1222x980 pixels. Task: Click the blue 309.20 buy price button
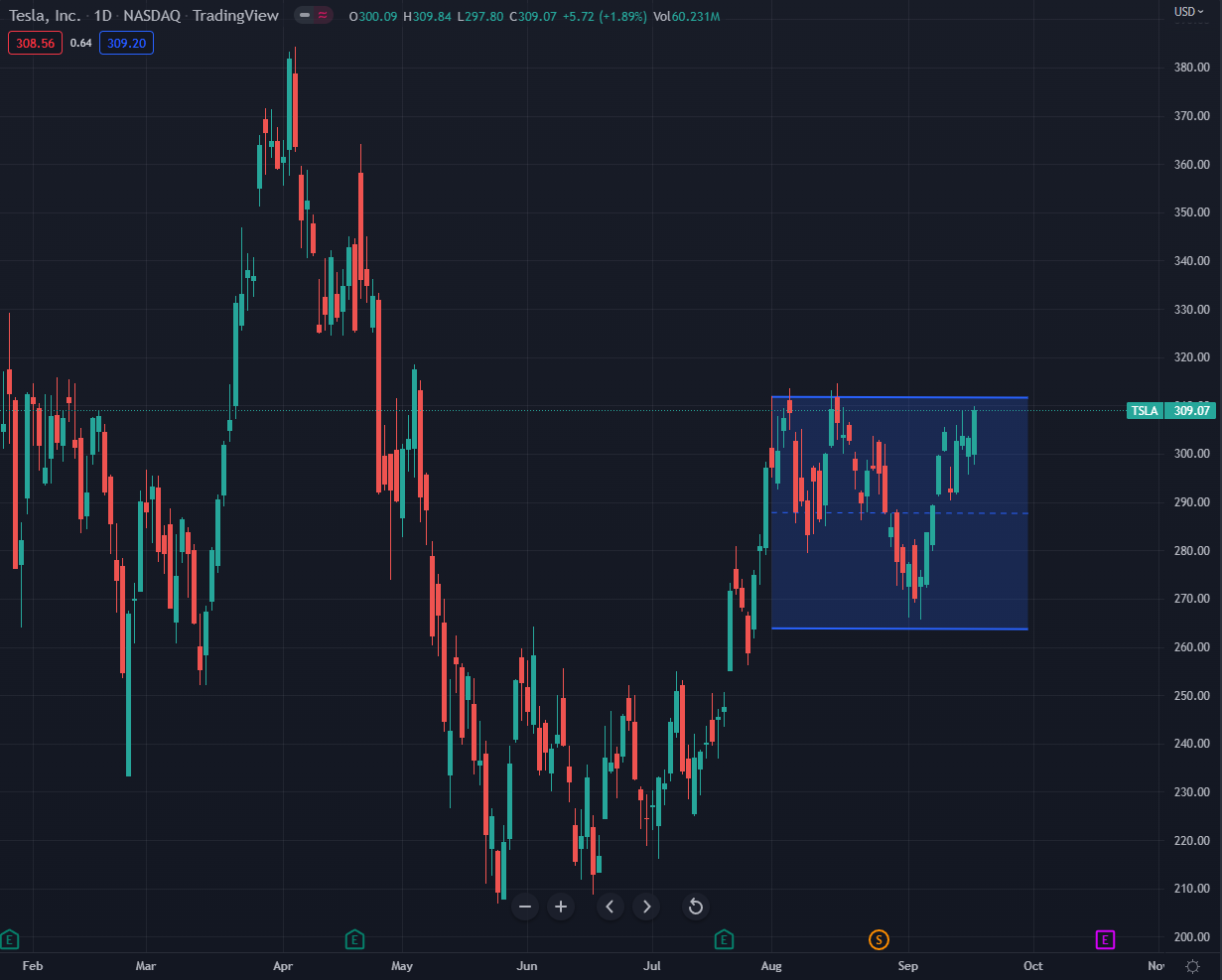126,43
